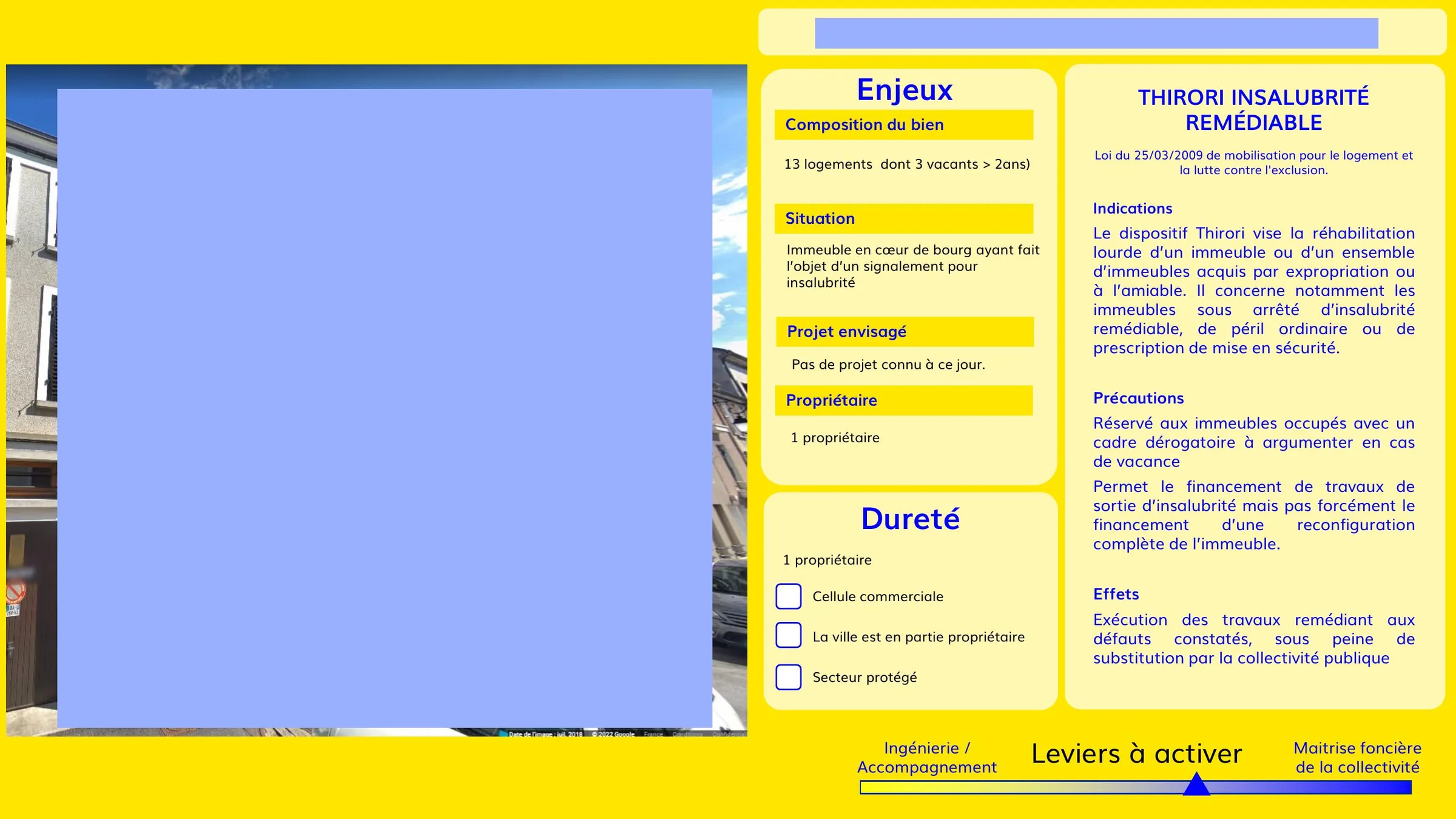Click the Précautions subheading
1456x819 pixels.
(1138, 398)
